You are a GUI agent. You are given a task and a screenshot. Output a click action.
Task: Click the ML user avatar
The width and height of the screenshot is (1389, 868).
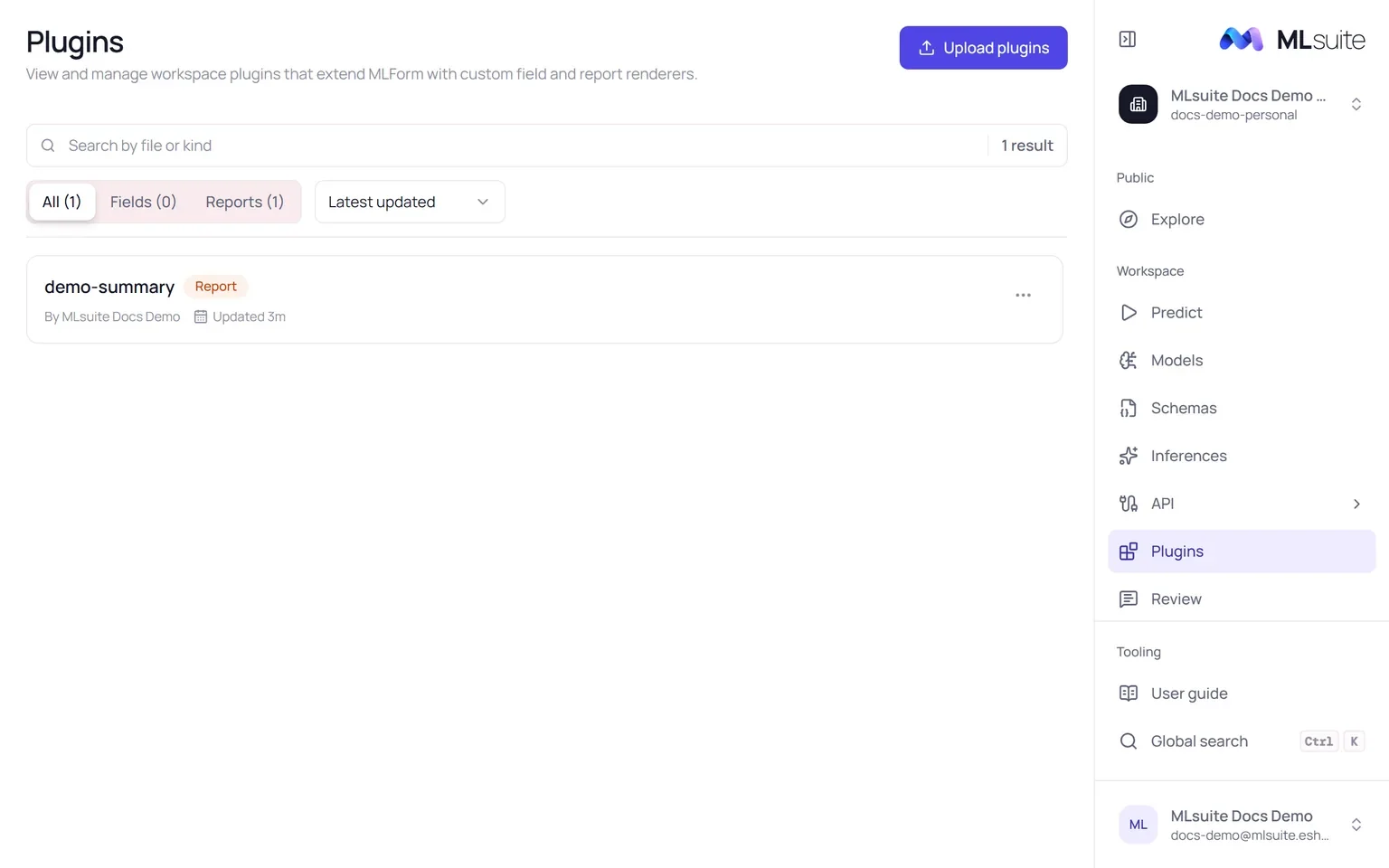tap(1138, 825)
